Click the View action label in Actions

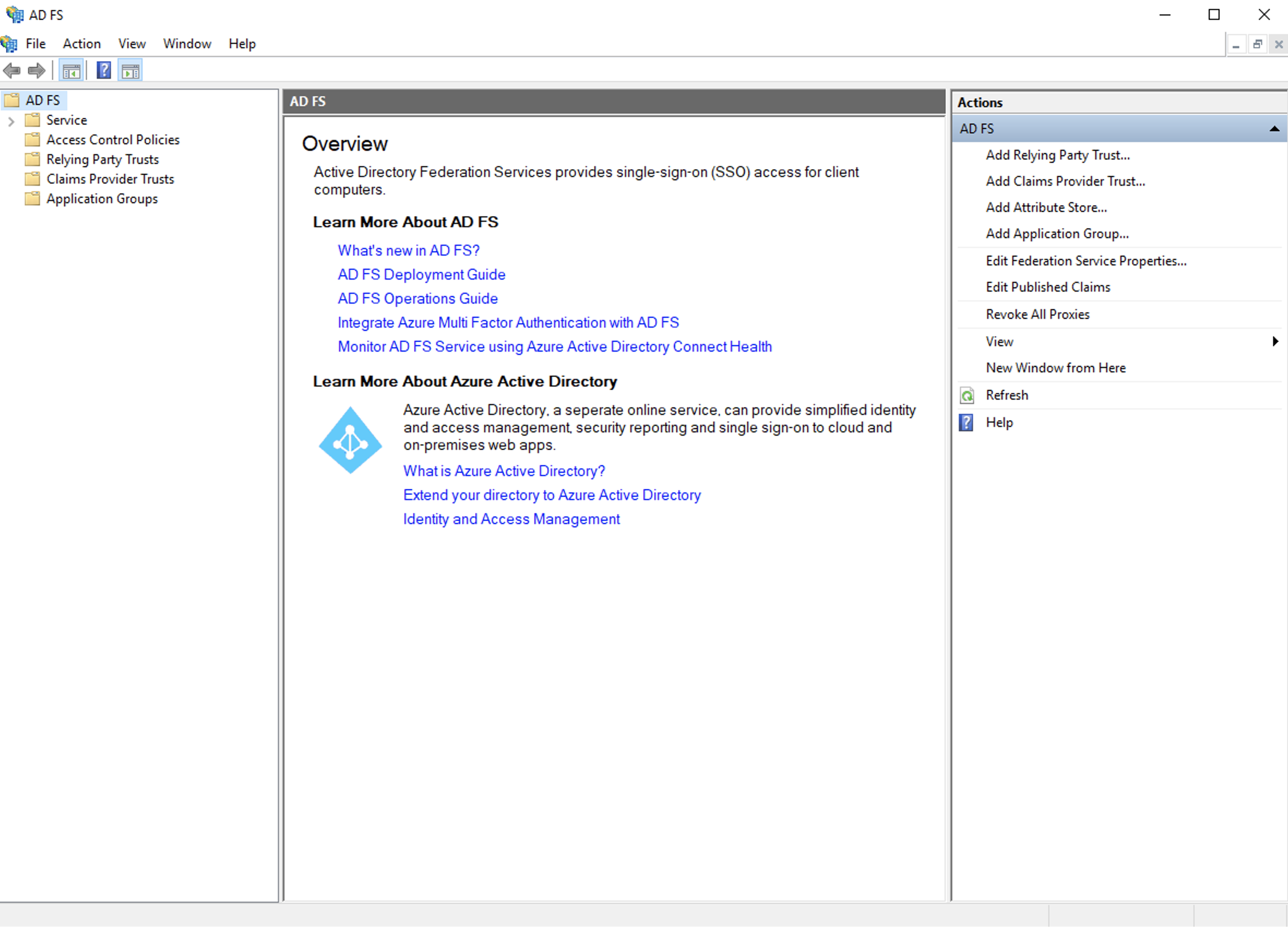(x=999, y=341)
